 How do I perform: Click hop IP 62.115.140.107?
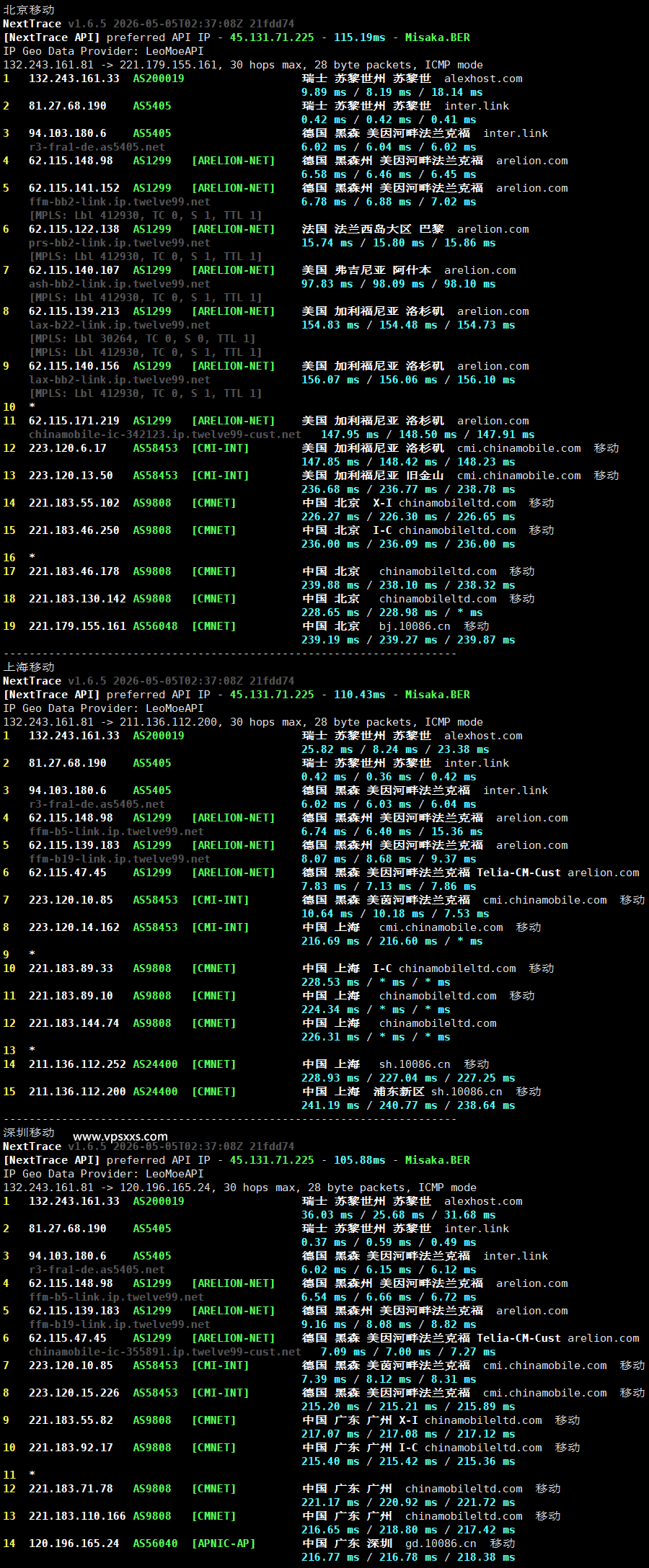click(x=74, y=270)
